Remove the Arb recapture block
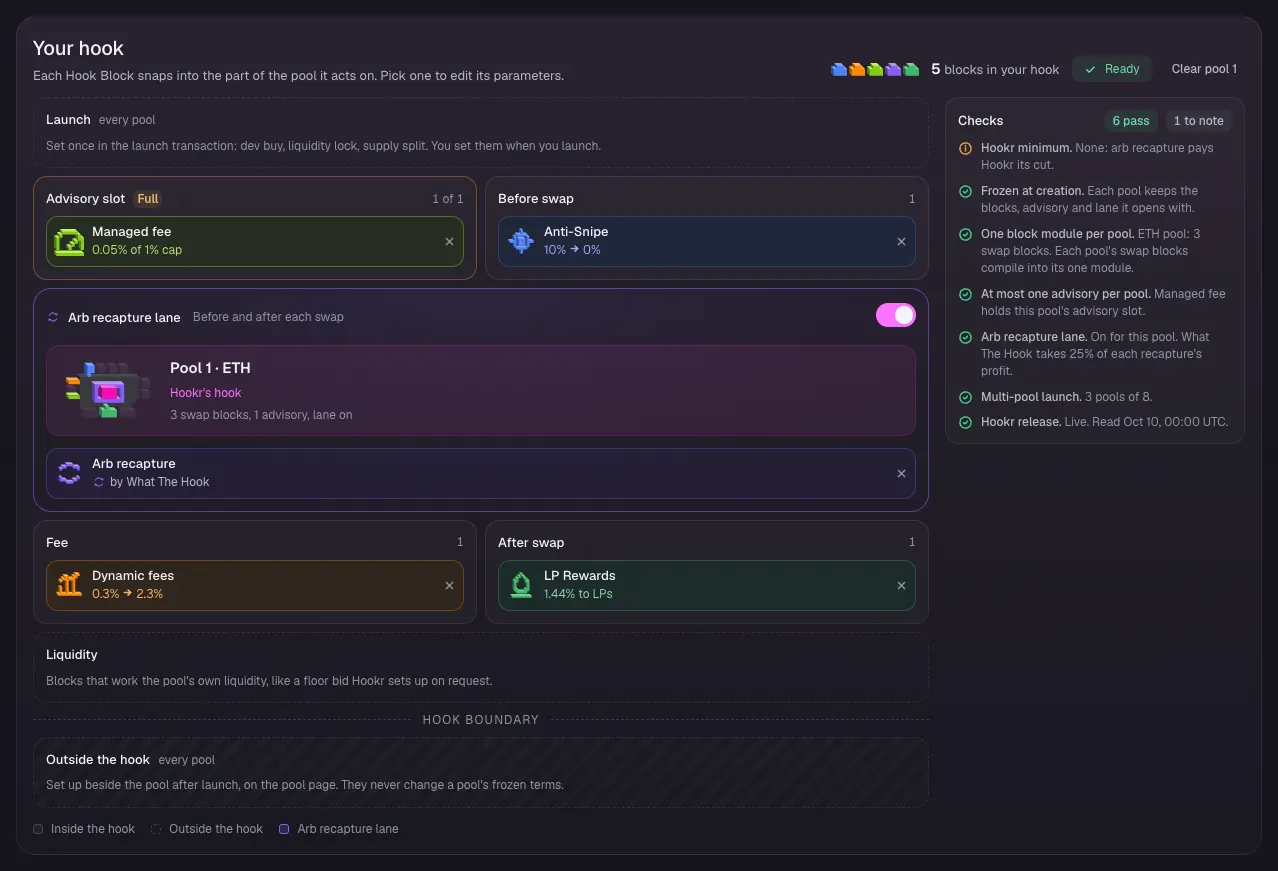 coord(901,473)
